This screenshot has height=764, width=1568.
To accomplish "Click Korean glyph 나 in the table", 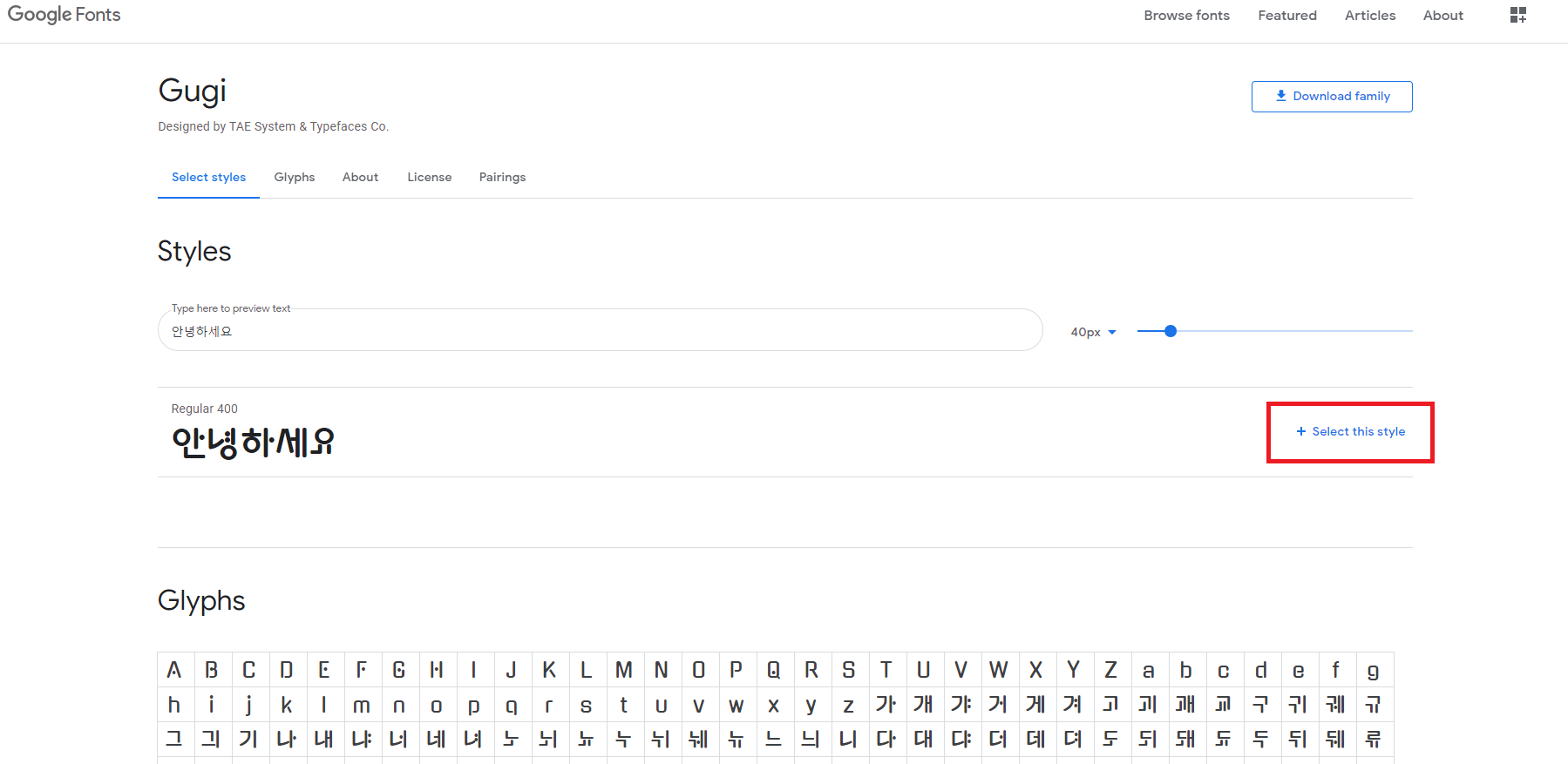I will coord(288,739).
